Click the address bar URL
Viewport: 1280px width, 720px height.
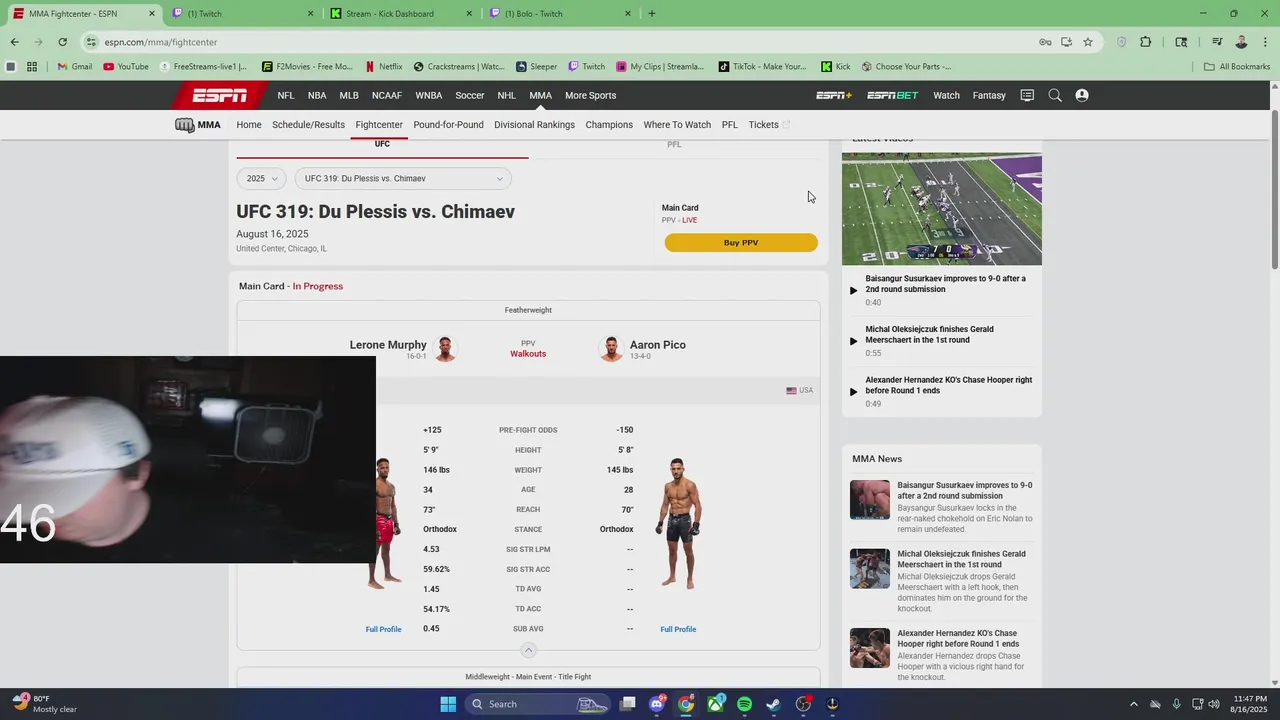click(161, 42)
